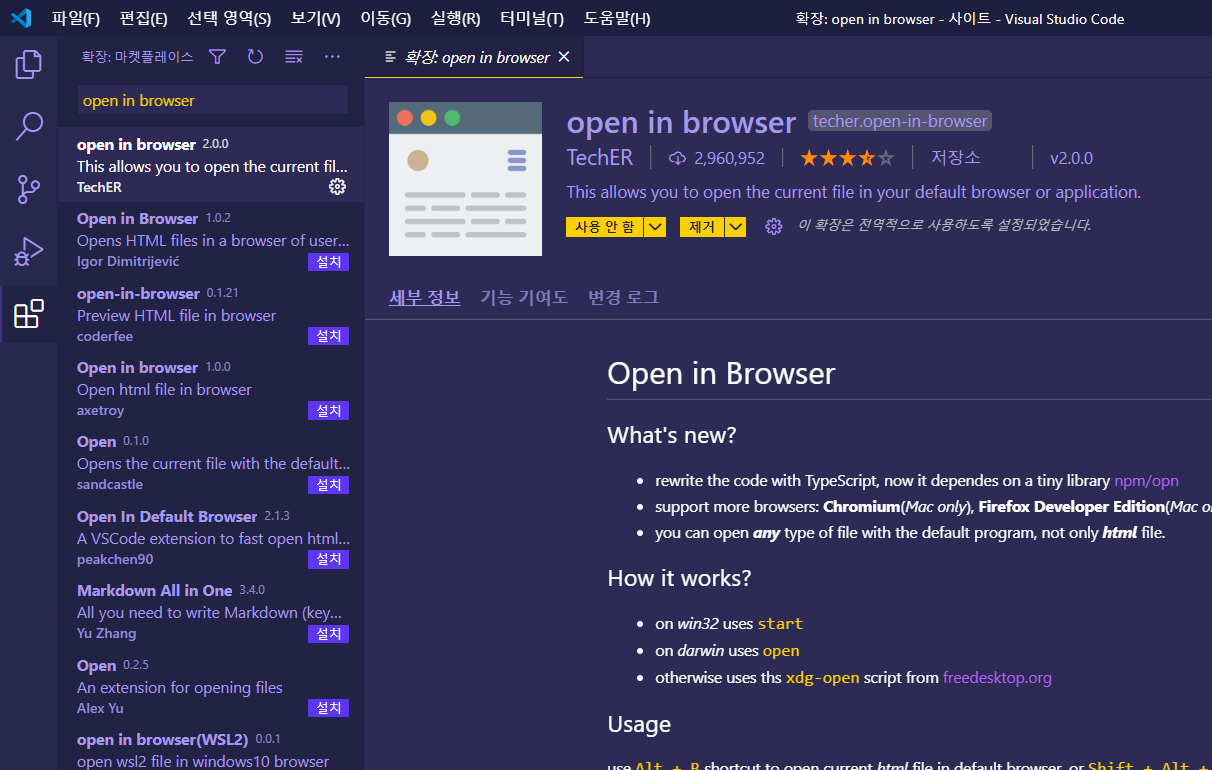
Task: Open the 편집(E) menu
Action: click(x=143, y=18)
